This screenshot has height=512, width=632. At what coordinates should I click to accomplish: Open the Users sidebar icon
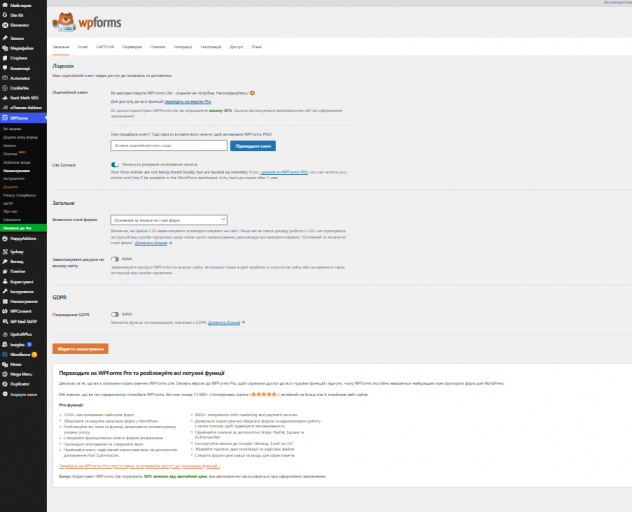pos(5,281)
